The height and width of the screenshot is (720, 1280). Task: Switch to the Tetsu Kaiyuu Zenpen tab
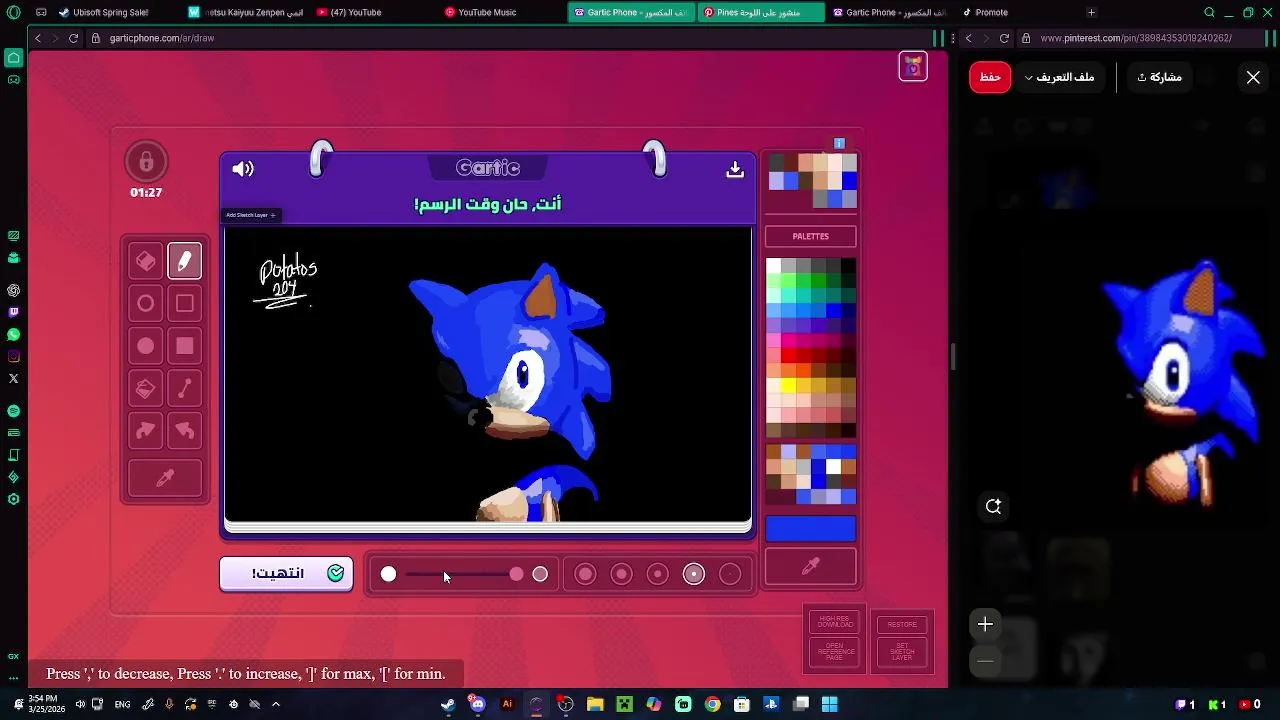[x=246, y=12]
